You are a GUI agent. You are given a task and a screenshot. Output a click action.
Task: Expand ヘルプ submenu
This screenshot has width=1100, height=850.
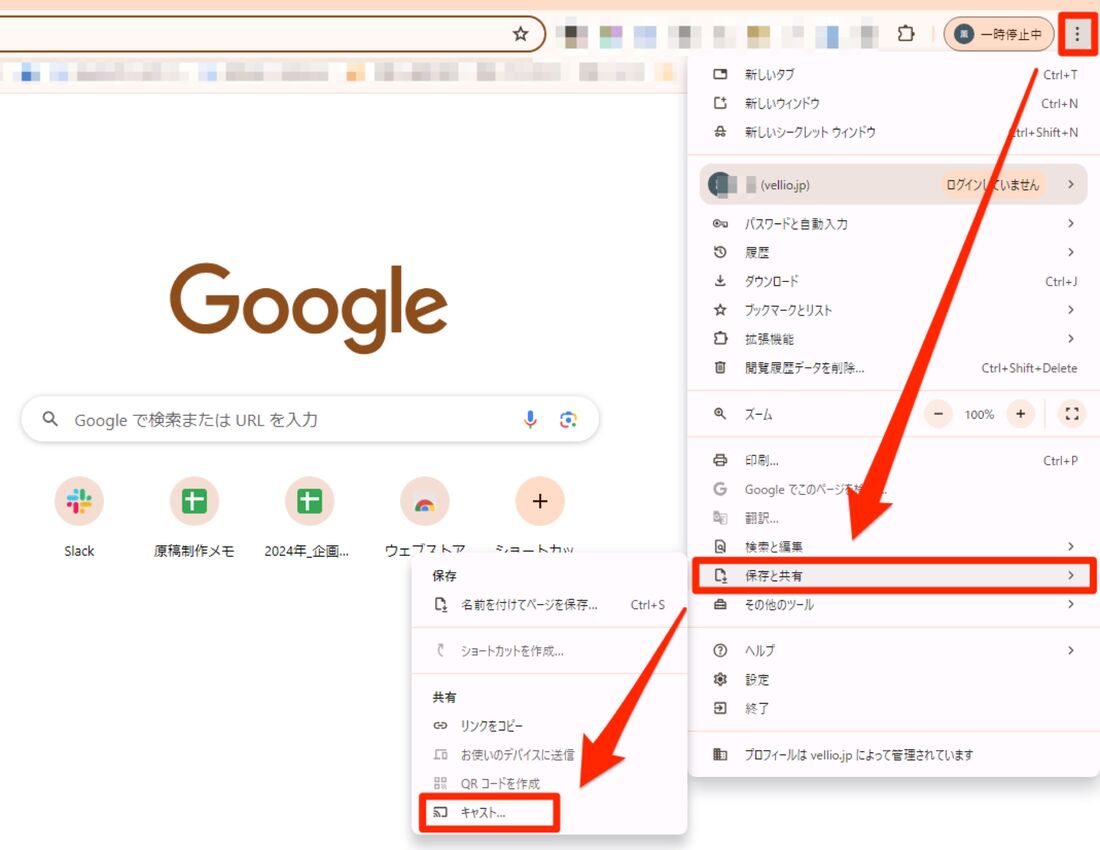(x=893, y=651)
